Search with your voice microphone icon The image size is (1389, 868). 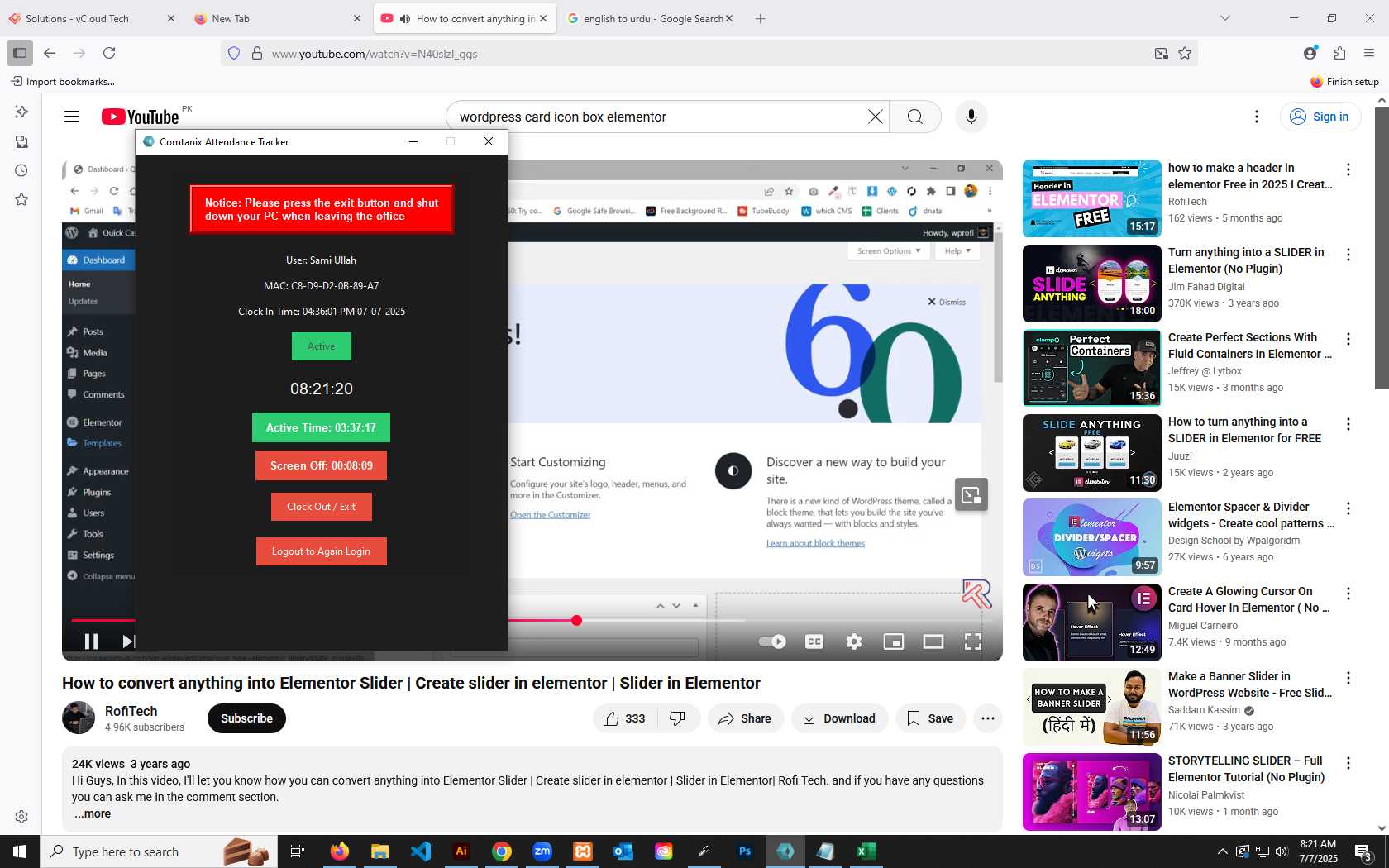tap(971, 117)
